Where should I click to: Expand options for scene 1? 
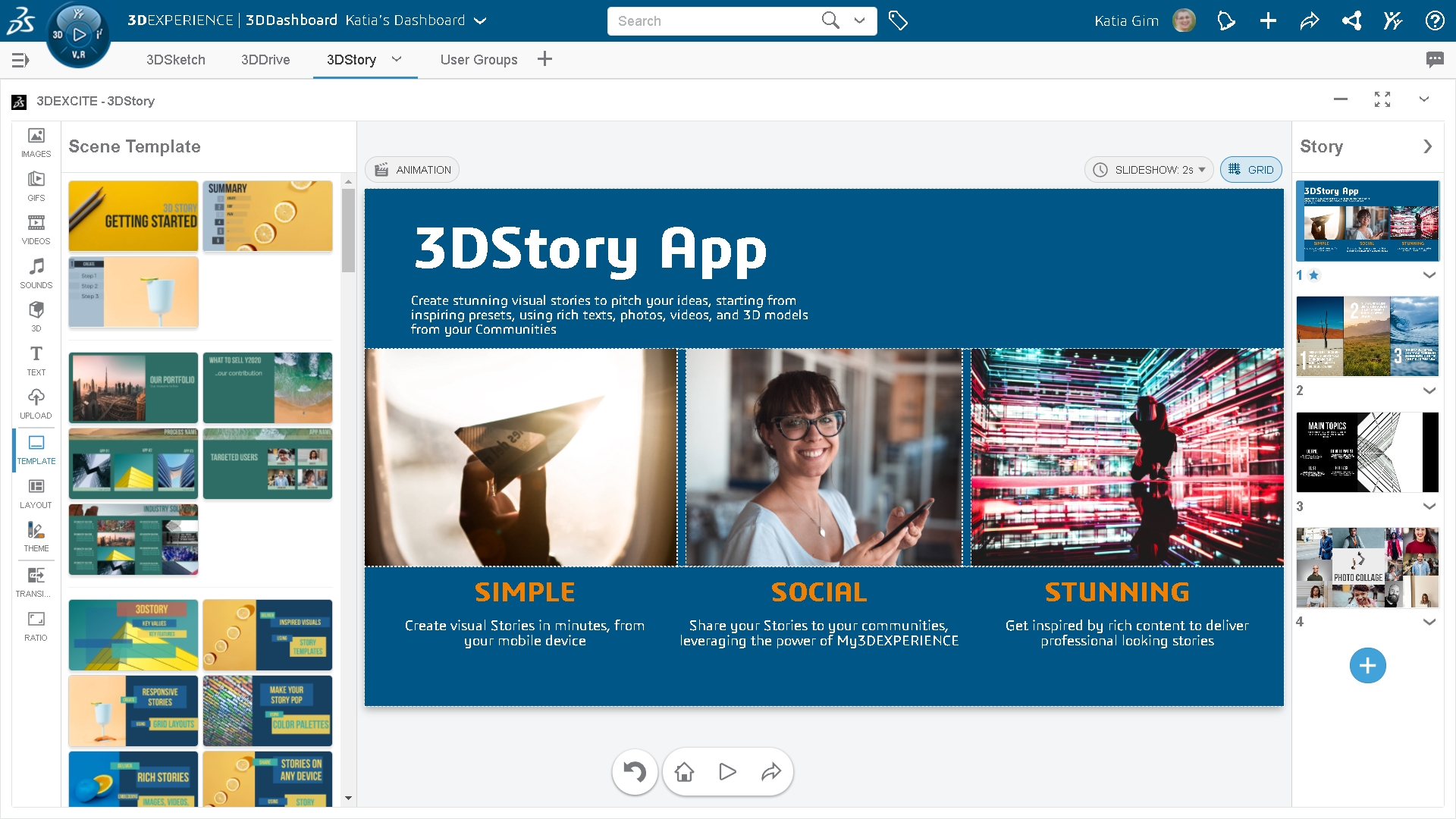[x=1429, y=275]
